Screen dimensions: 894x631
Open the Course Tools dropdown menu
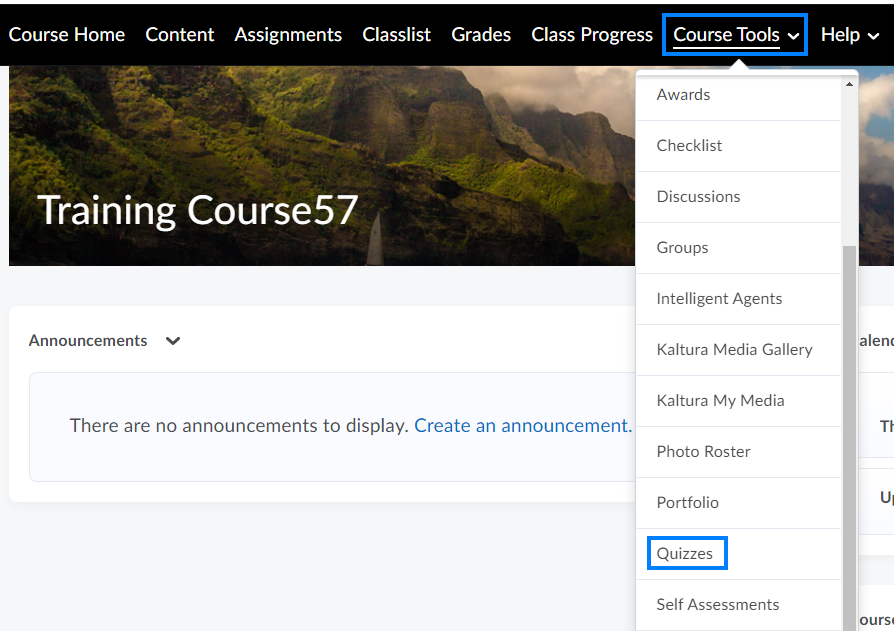pyautogui.click(x=735, y=35)
